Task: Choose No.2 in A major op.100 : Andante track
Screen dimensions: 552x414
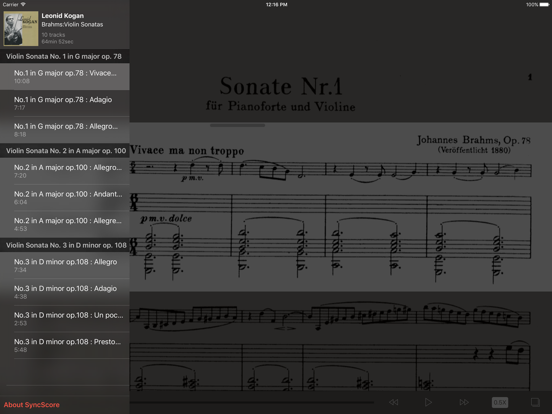Action: pyautogui.click(x=65, y=198)
